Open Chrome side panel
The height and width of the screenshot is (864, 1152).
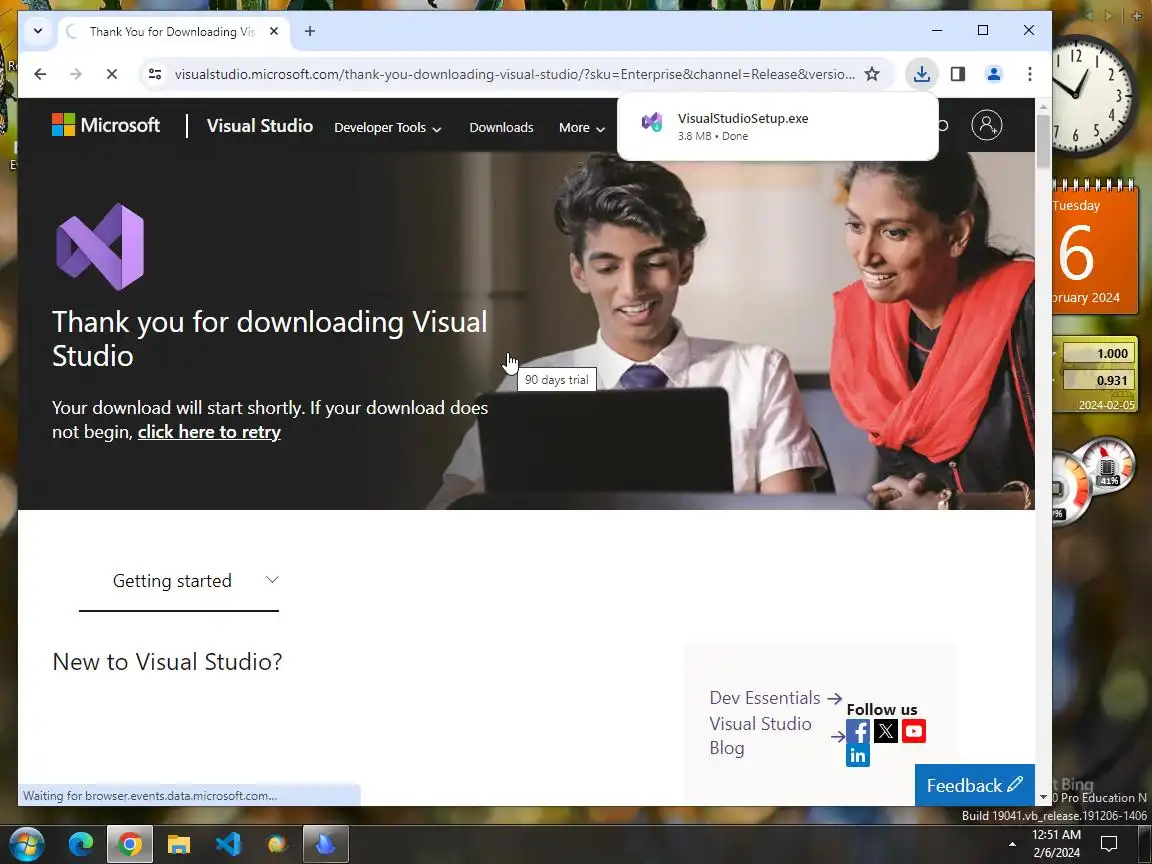tap(957, 74)
